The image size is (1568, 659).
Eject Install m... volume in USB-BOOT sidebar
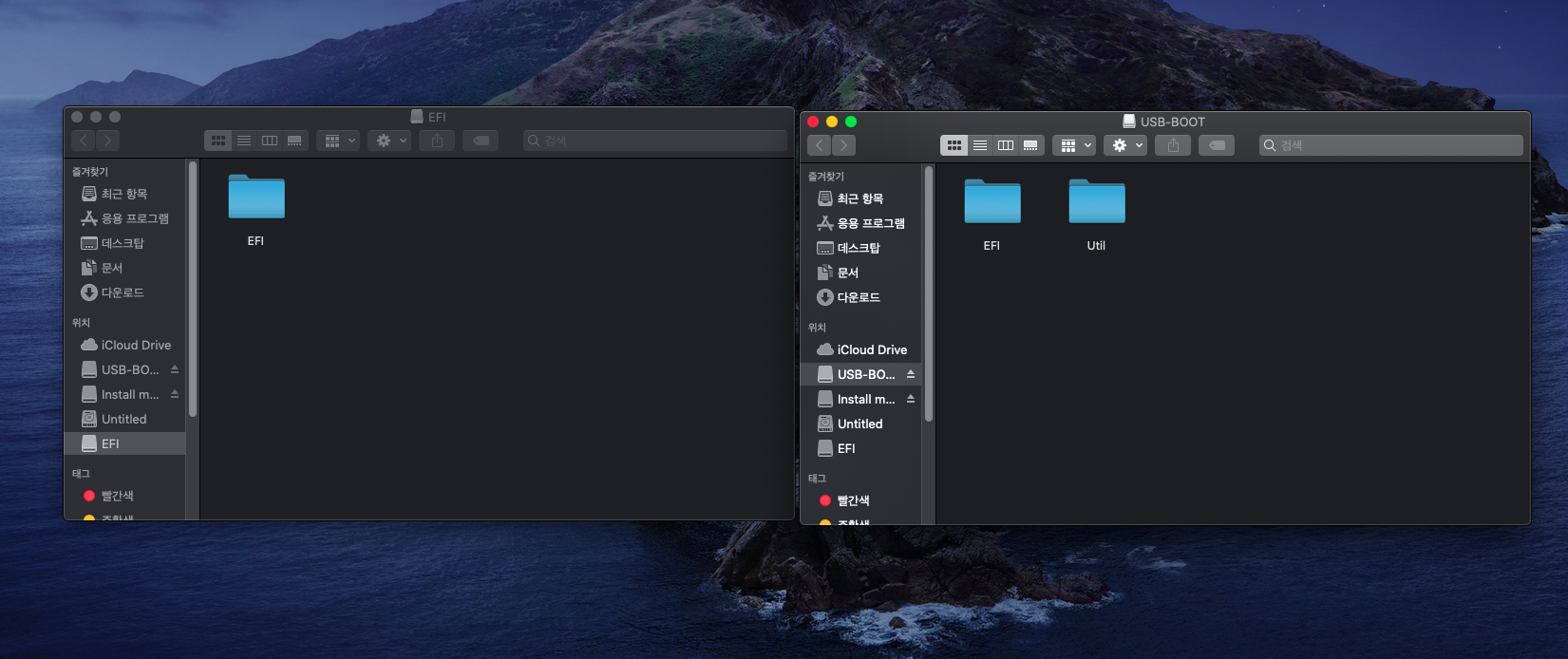911,399
